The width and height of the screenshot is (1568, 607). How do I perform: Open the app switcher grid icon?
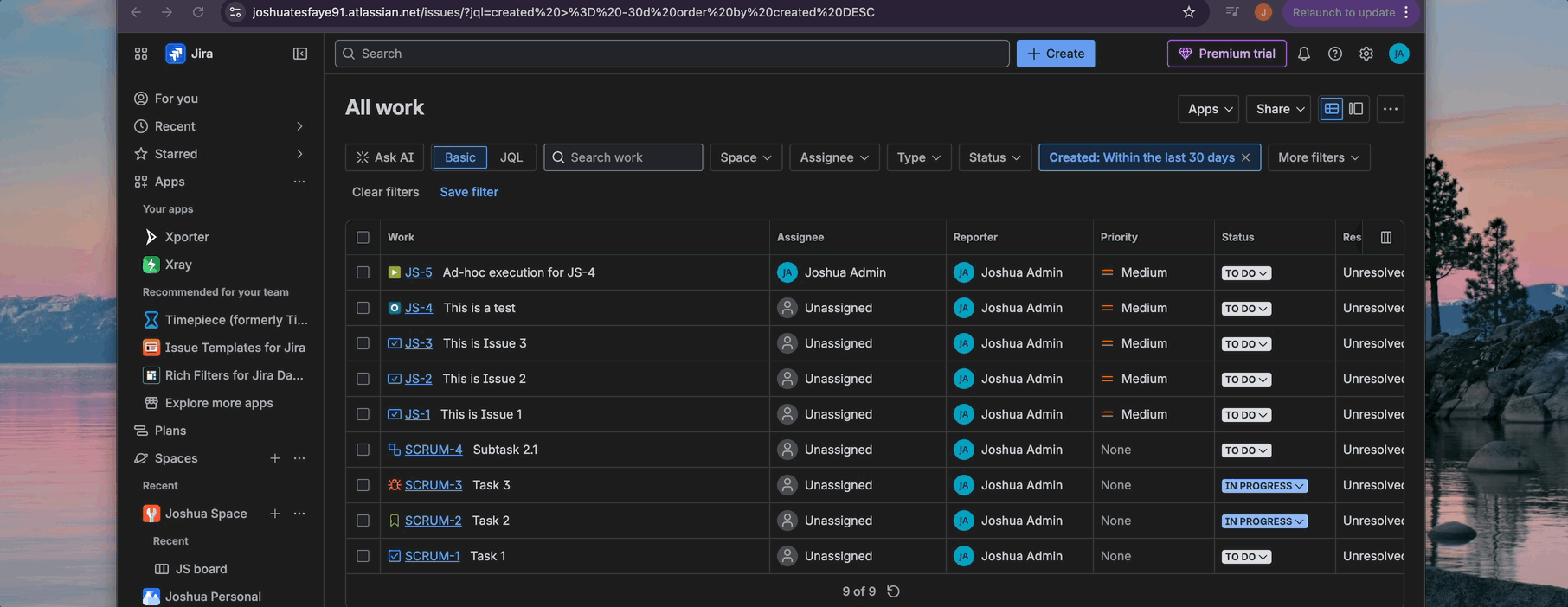pos(141,54)
